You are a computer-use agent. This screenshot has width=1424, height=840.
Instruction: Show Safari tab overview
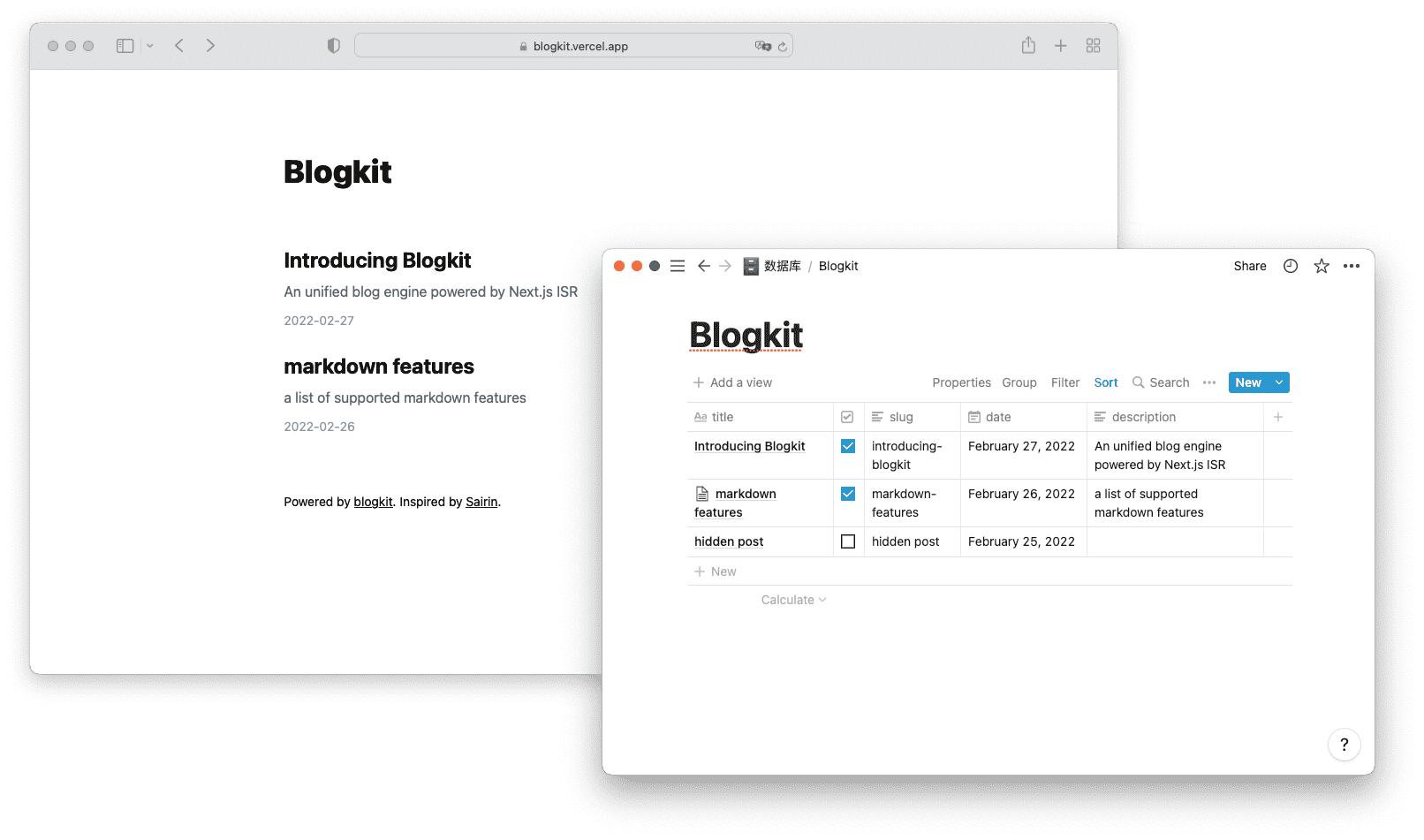[1093, 46]
